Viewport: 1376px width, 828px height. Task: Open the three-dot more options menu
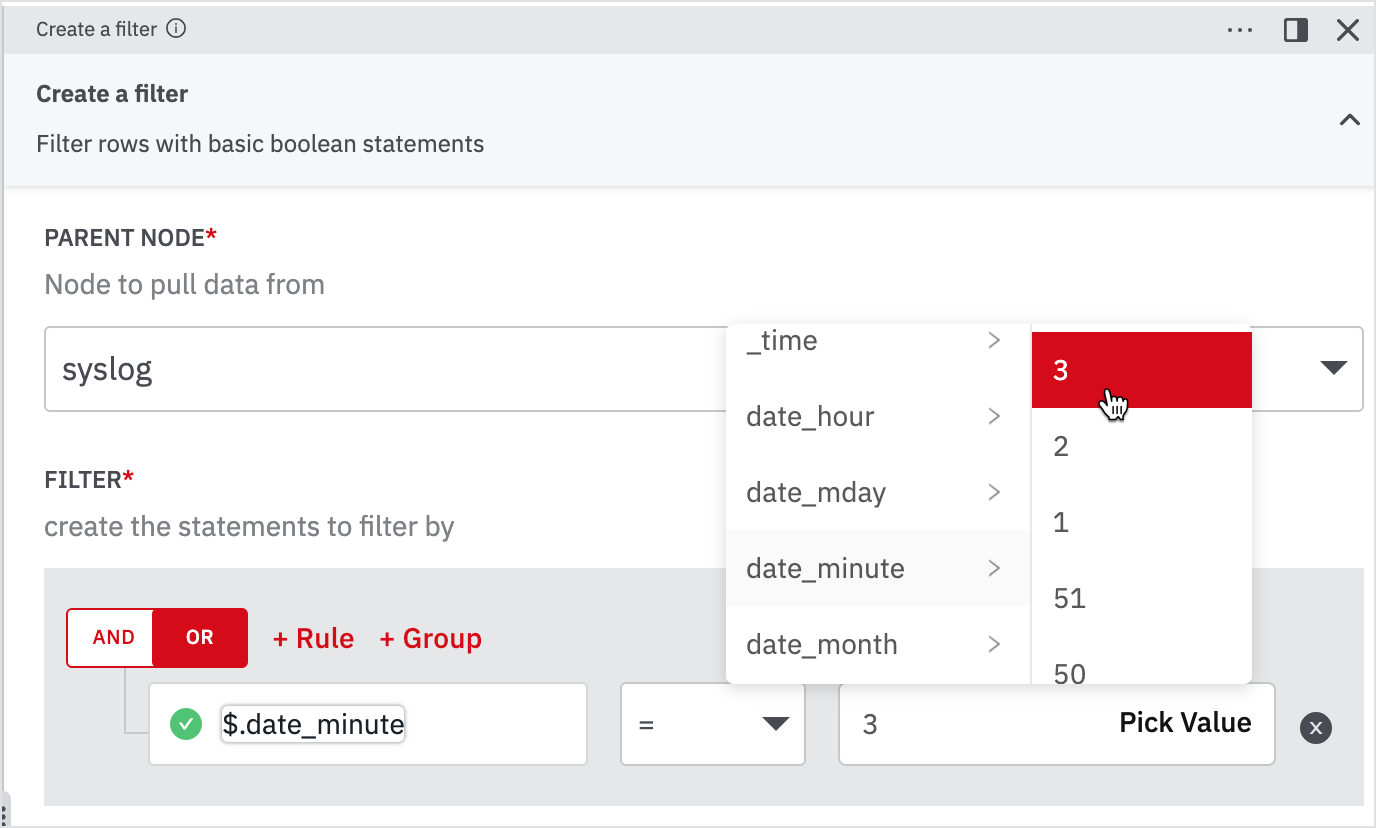(x=1239, y=30)
